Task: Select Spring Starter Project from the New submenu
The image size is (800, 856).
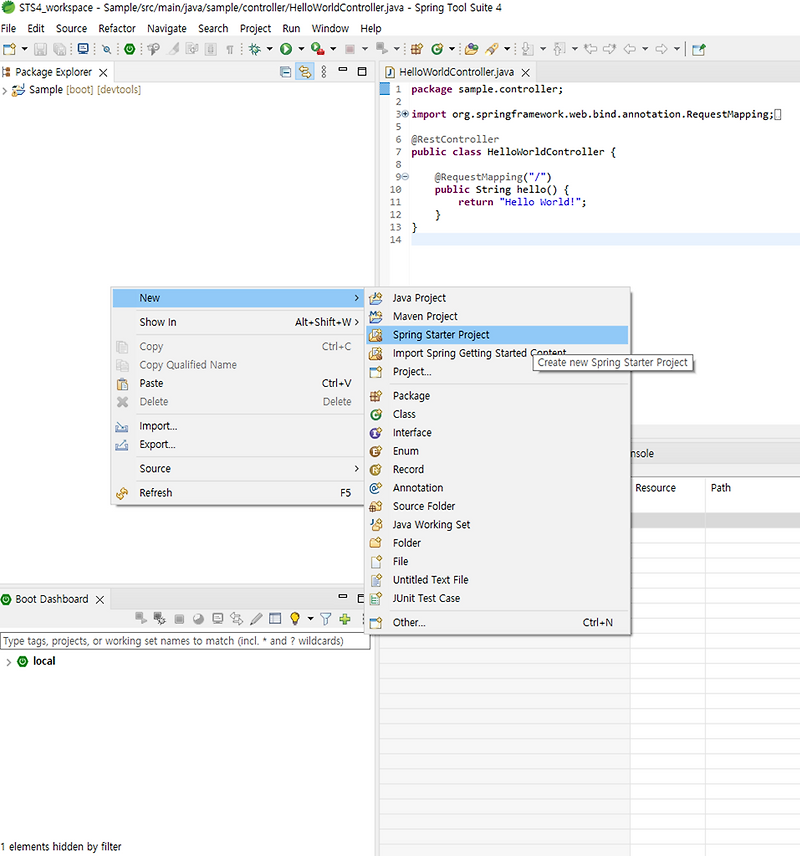Action: [x=448, y=334]
